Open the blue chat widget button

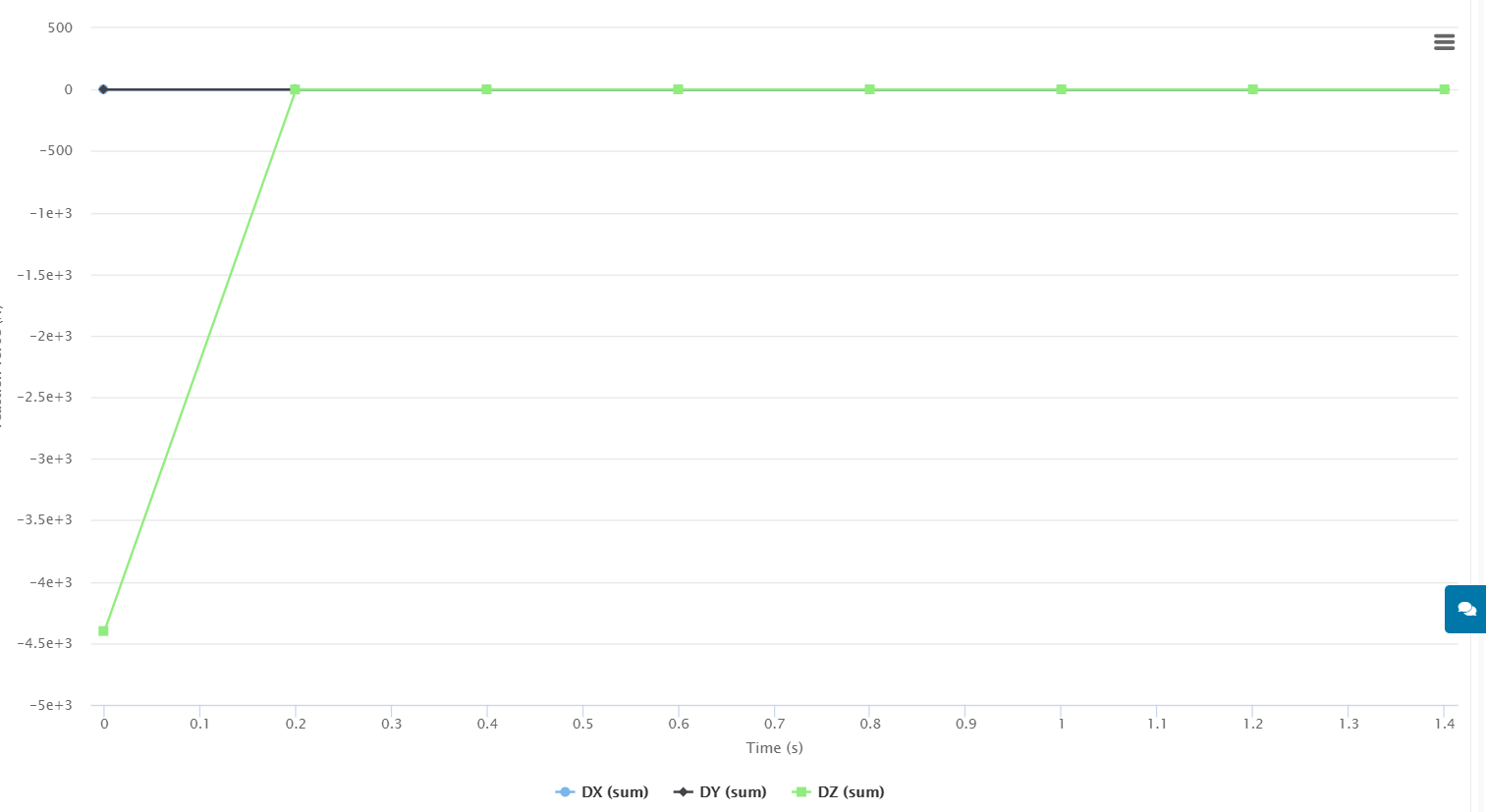click(x=1466, y=609)
